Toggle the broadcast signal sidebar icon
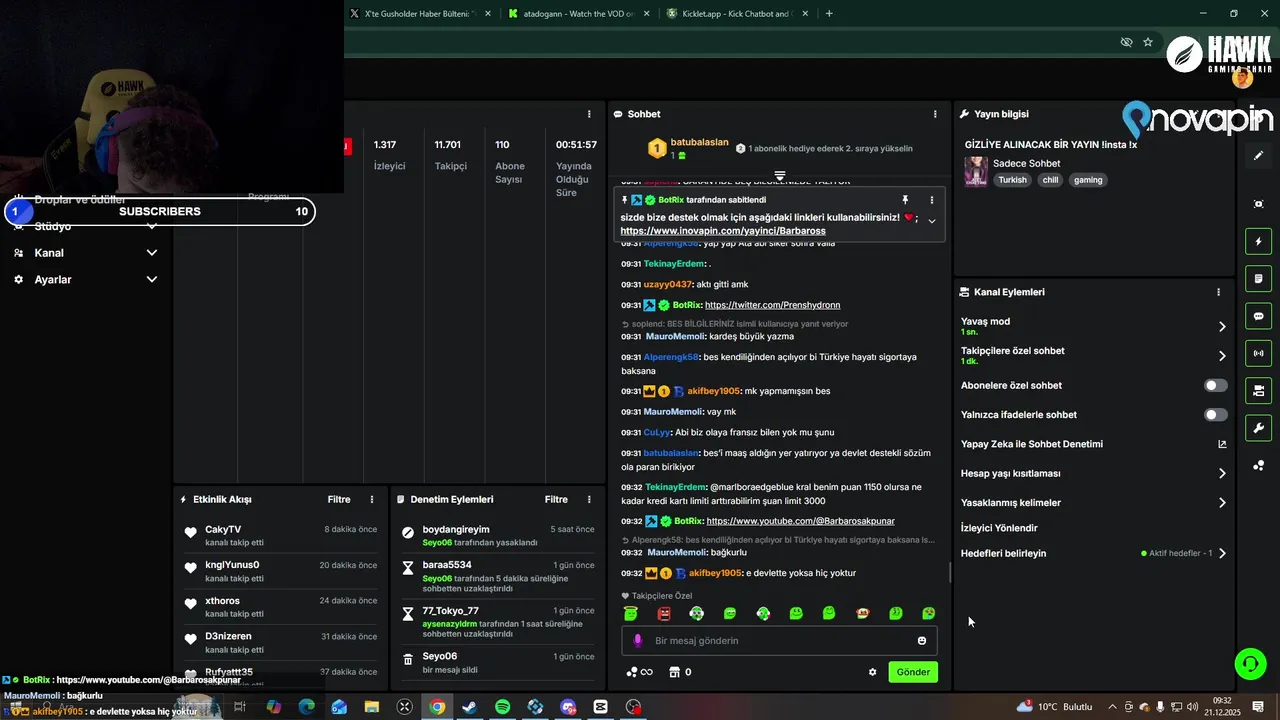The height and width of the screenshot is (720, 1280). [x=1258, y=353]
